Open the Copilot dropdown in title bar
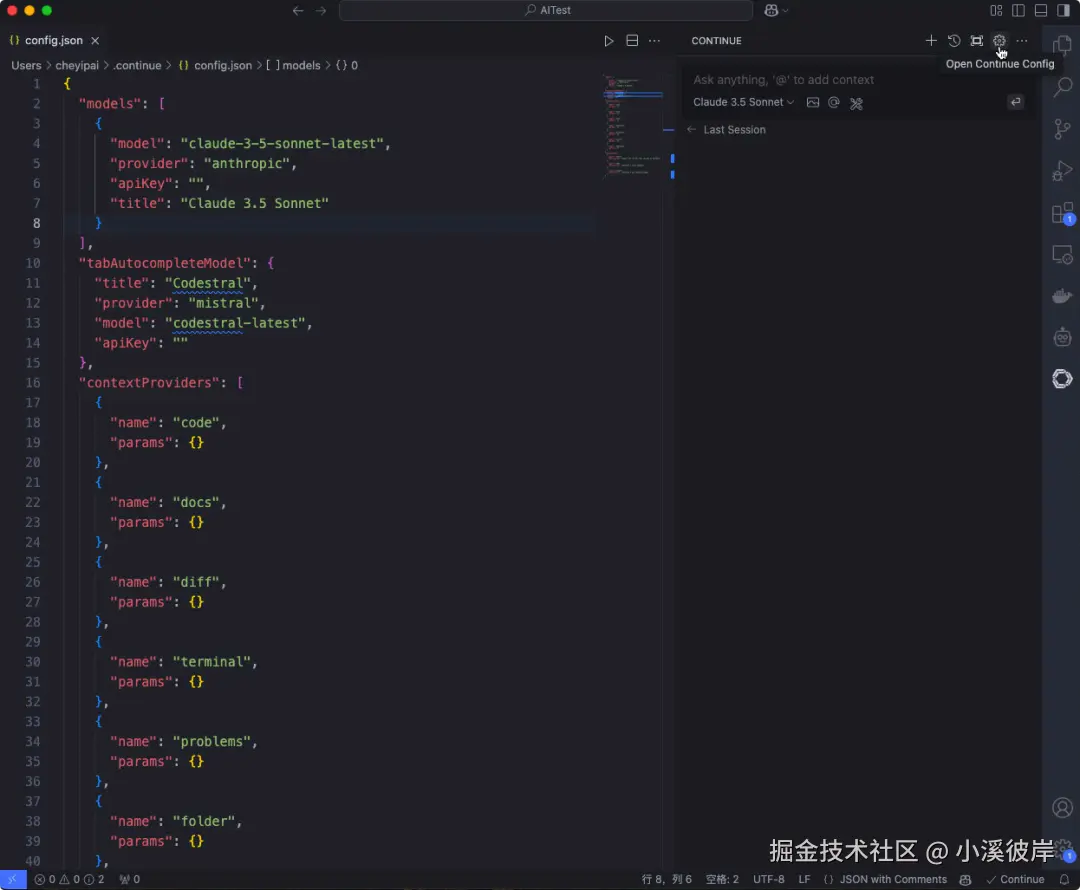Viewport: 1080px width, 890px height. point(776,10)
